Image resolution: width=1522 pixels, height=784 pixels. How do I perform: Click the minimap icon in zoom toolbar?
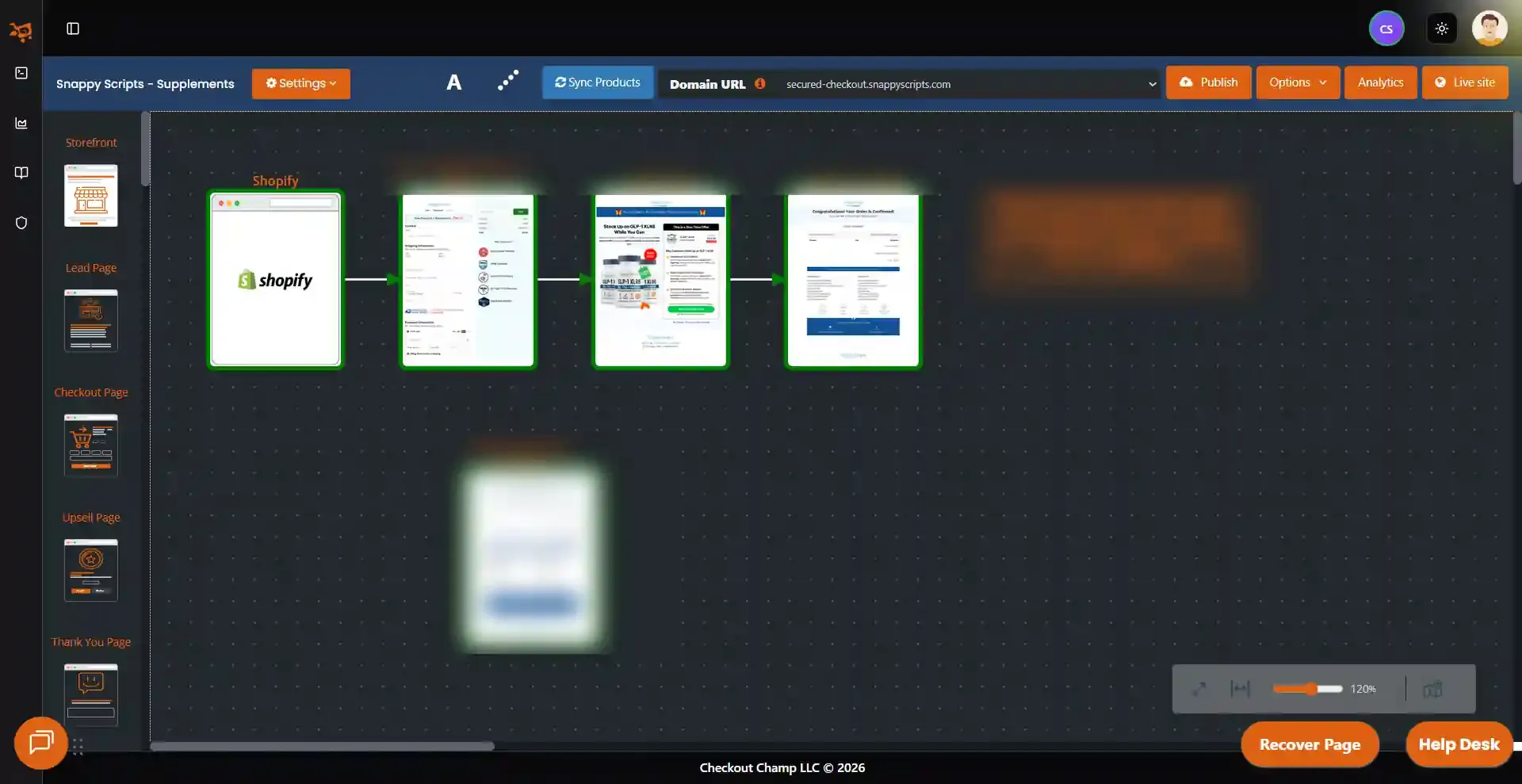(x=1432, y=689)
